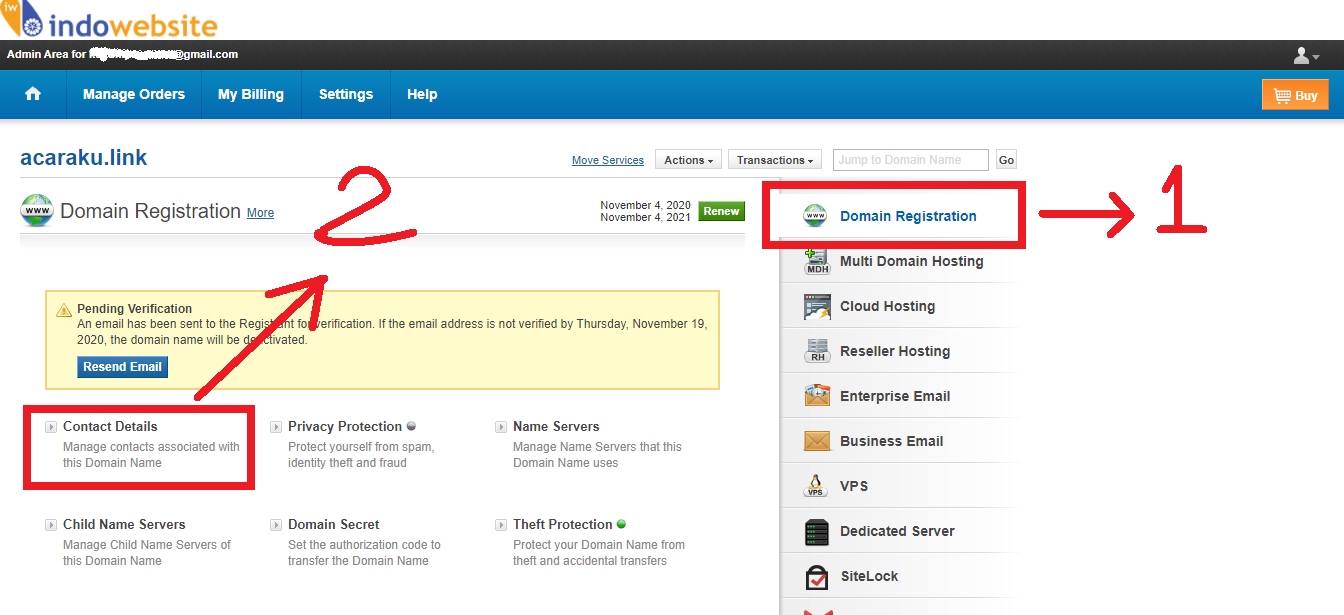Viewport: 1344px width, 615px height.
Task: Select the SiteLock padlock icon
Action: pos(817,577)
